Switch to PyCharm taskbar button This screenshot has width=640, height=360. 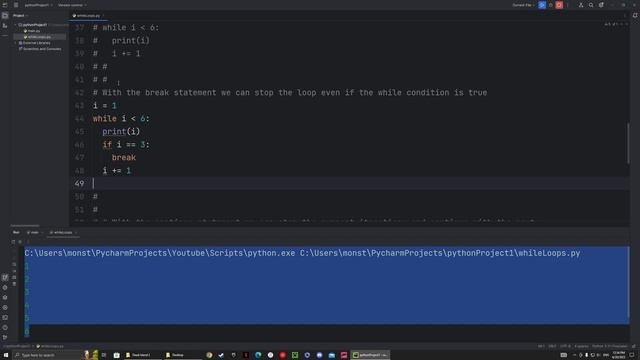371,355
